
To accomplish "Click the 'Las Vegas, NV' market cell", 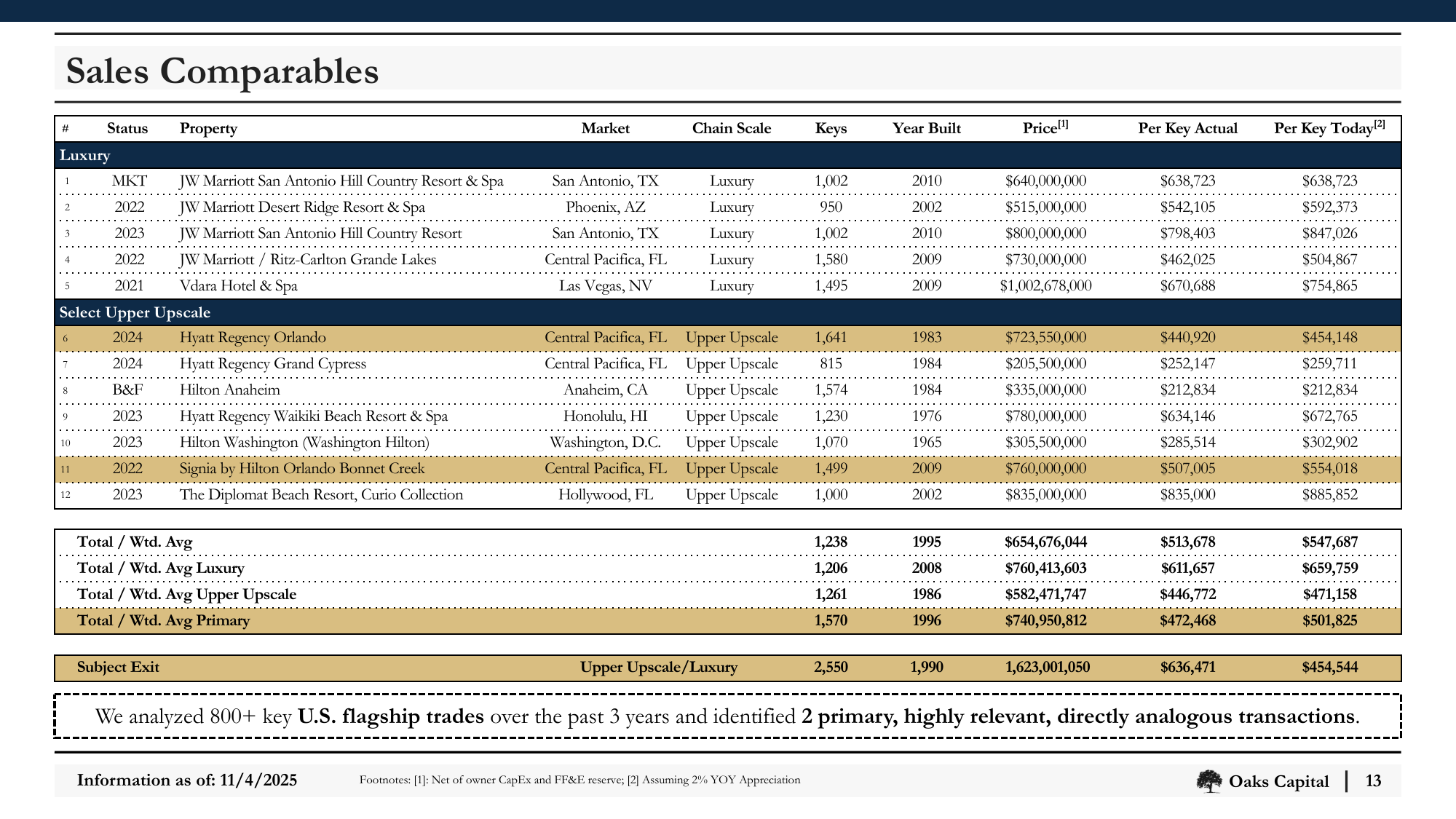I will (606, 285).
